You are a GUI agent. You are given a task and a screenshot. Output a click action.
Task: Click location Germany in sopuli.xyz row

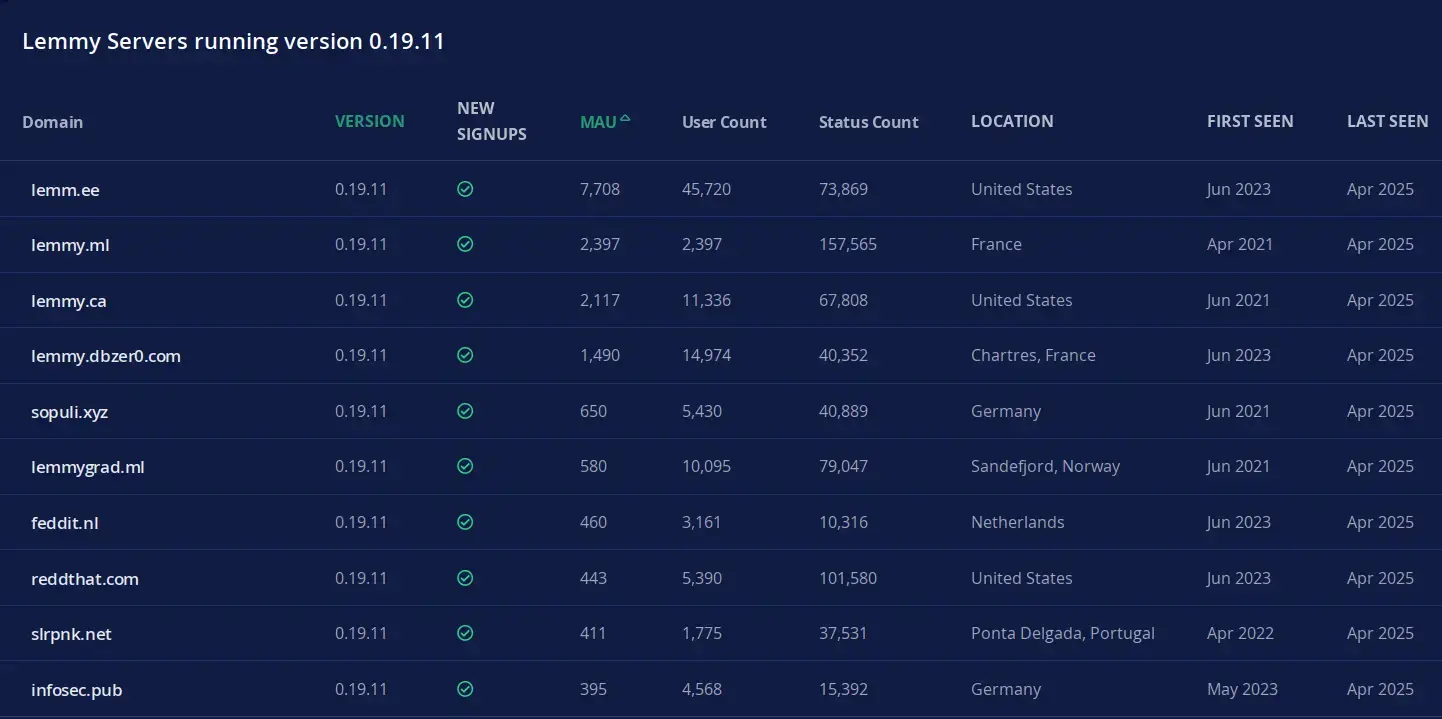click(1006, 411)
